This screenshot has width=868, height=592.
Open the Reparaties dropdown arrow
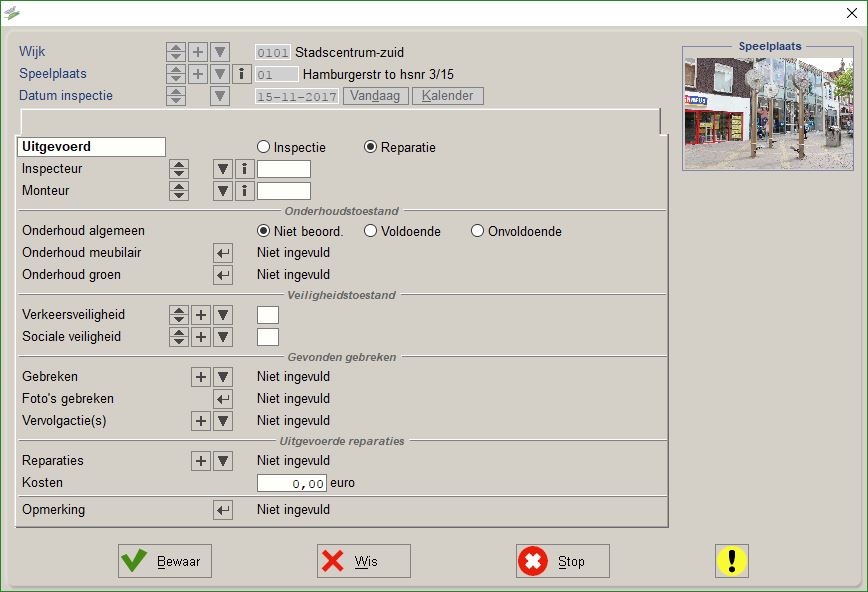[223, 461]
